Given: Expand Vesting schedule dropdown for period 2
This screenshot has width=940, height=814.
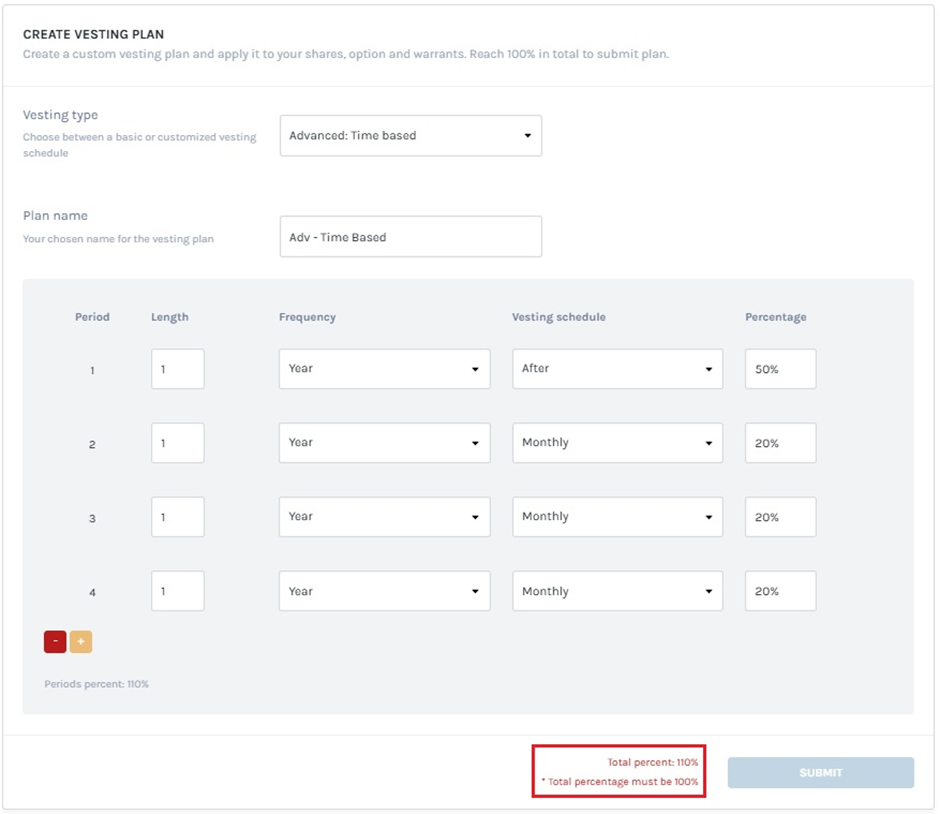Looking at the screenshot, I should pos(617,443).
